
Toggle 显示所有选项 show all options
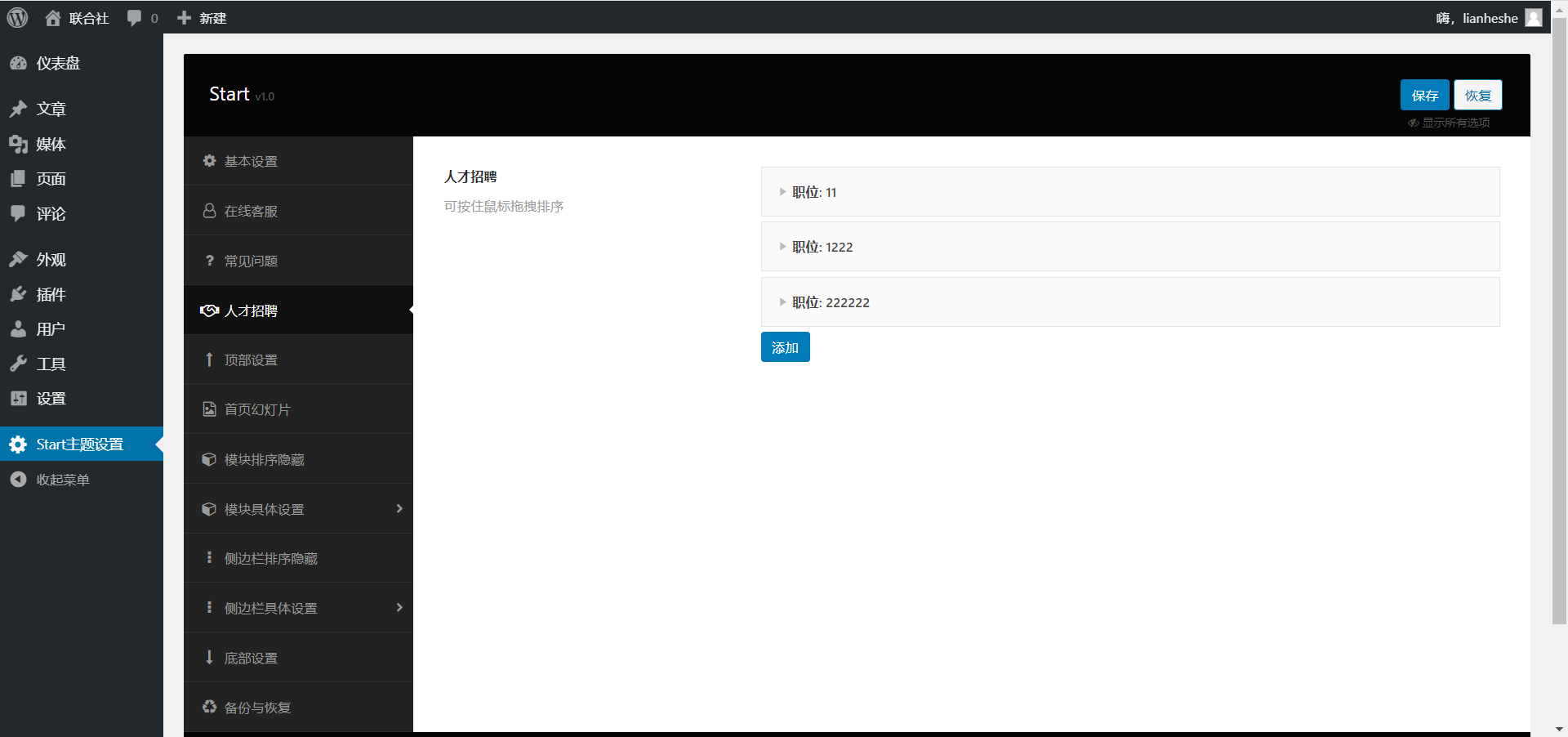1450,123
